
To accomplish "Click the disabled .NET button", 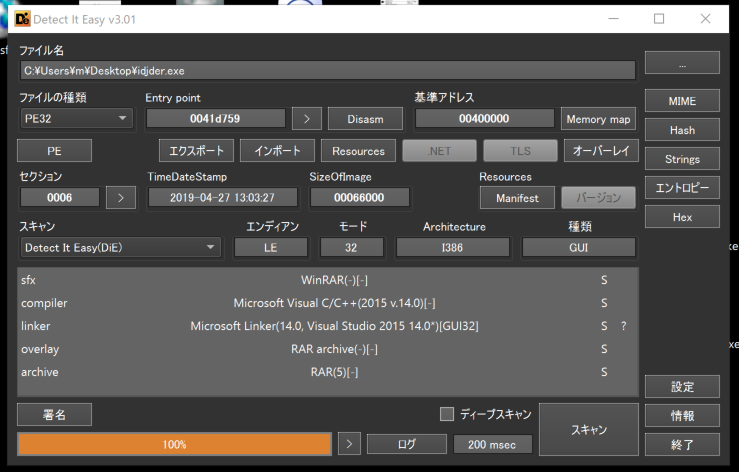I will (x=439, y=151).
